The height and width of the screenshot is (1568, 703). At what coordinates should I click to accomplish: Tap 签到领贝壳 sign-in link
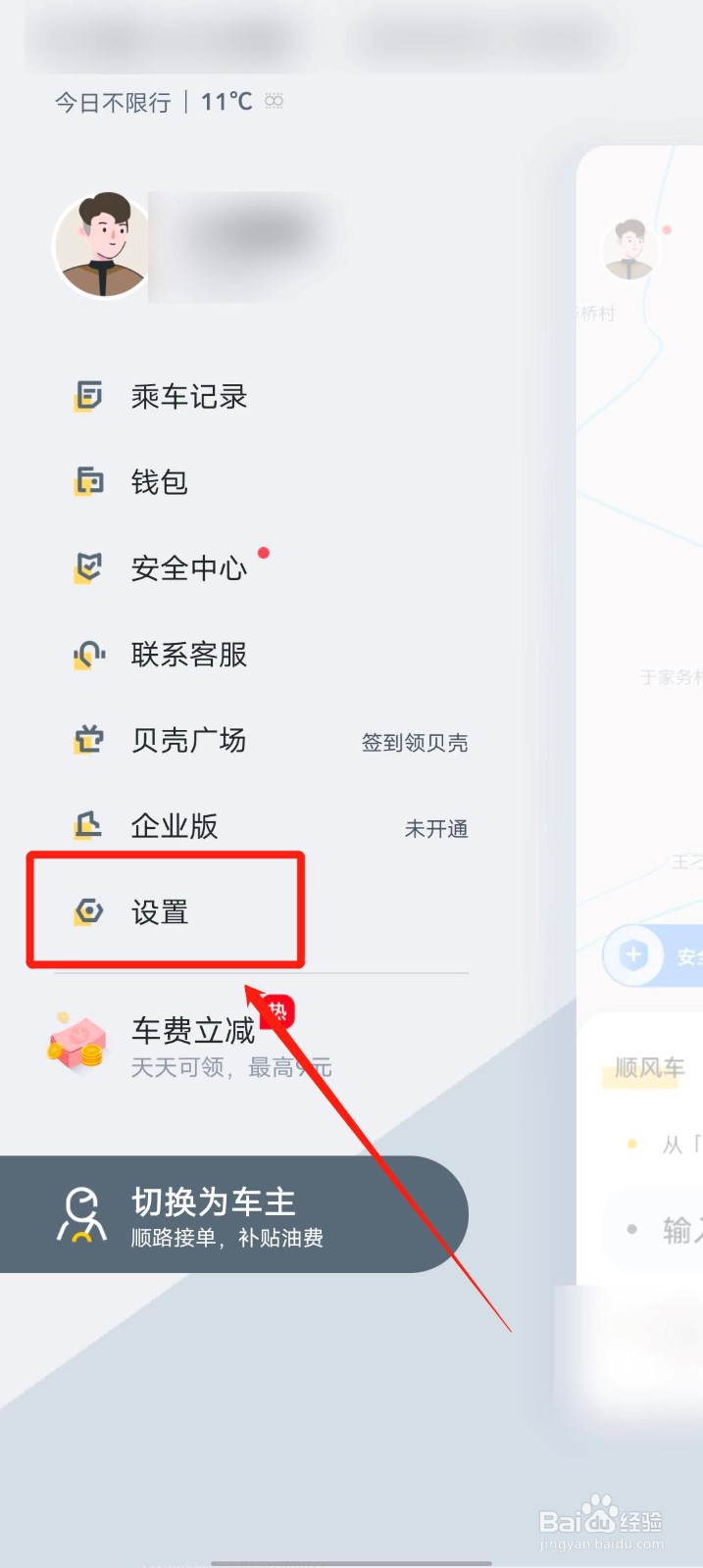[415, 743]
